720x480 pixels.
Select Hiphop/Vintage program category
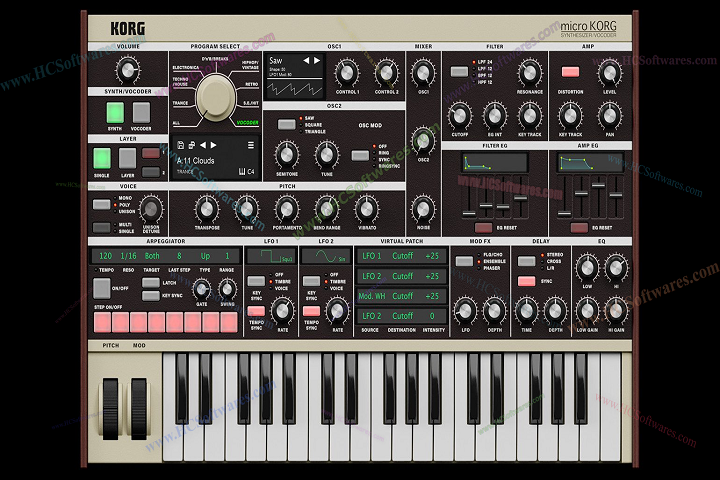tap(250, 65)
